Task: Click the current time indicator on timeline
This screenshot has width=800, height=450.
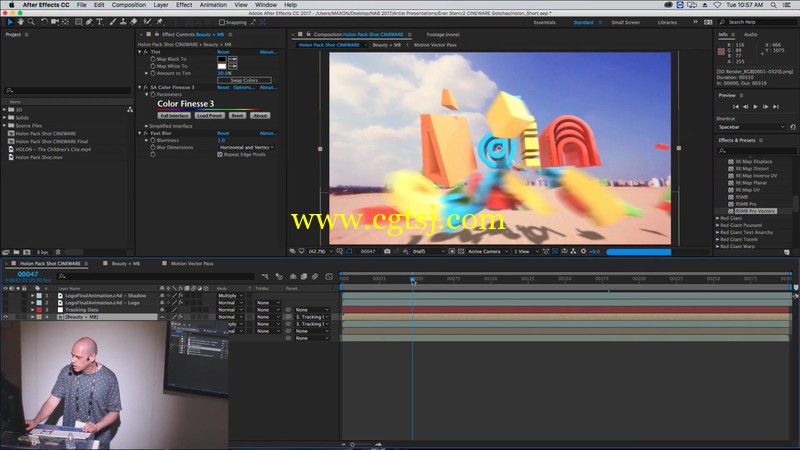Action: (412, 279)
